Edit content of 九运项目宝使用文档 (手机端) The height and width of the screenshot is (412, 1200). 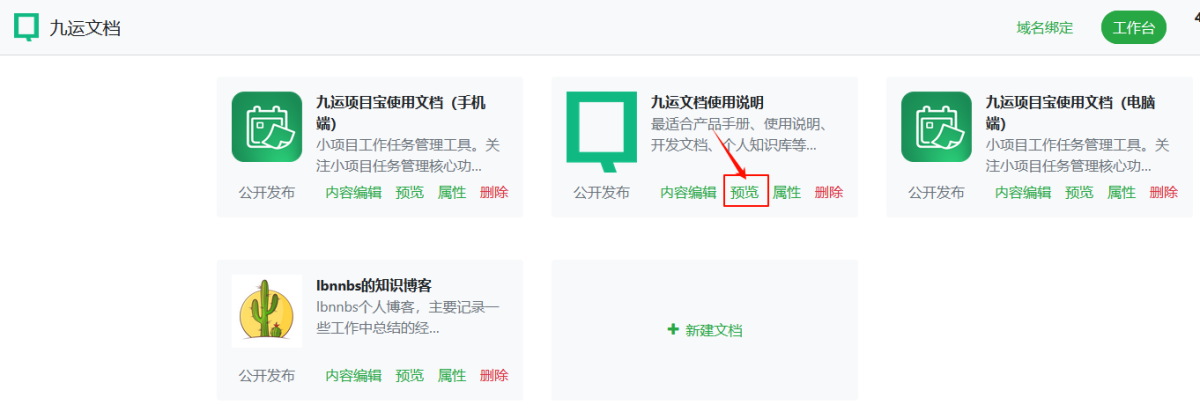pyautogui.click(x=353, y=193)
